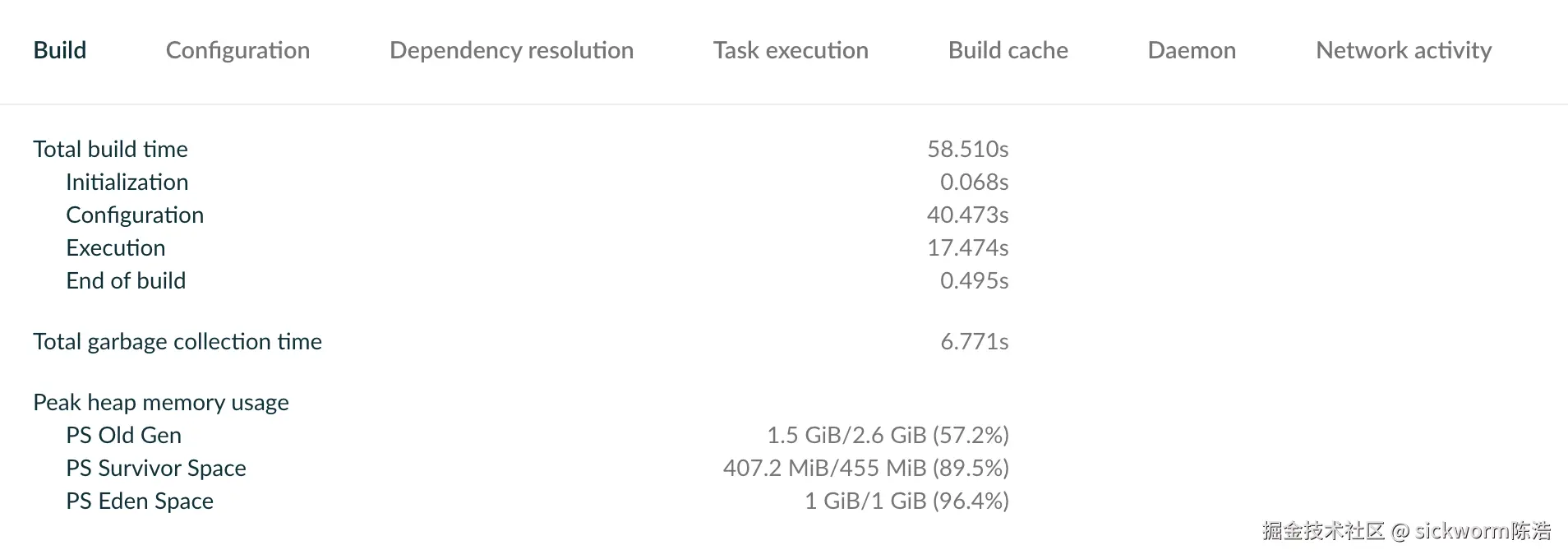Click Total garbage collection time label

[178, 341]
